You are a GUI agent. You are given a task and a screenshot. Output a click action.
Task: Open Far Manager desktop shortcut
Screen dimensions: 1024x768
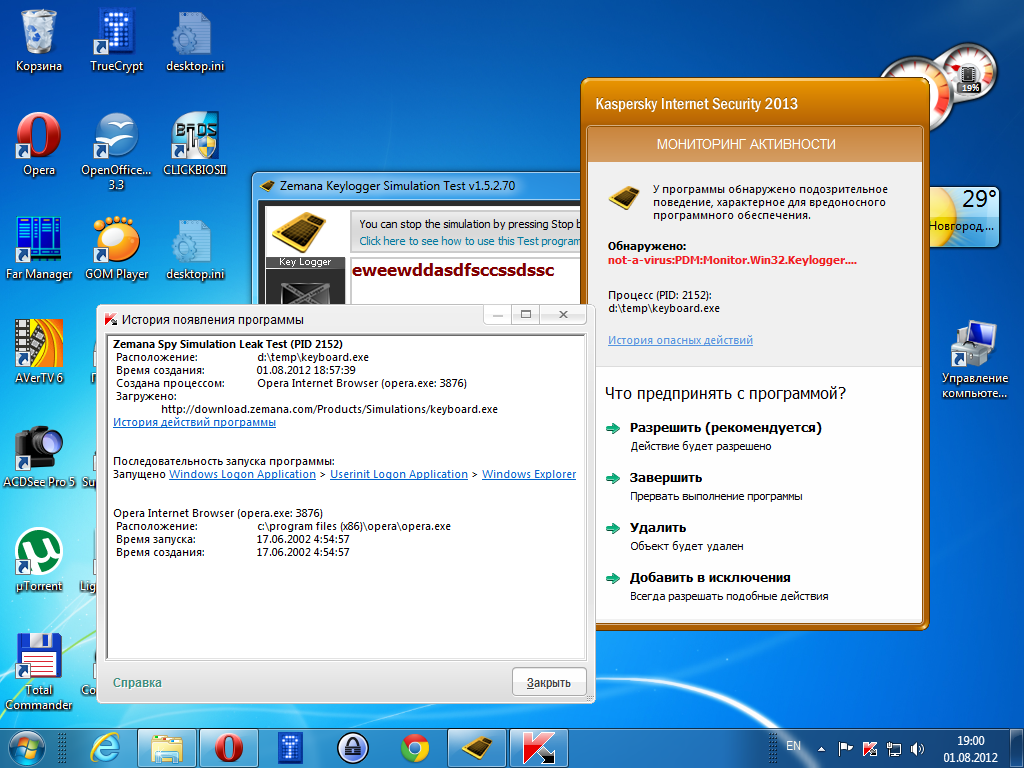click(39, 247)
